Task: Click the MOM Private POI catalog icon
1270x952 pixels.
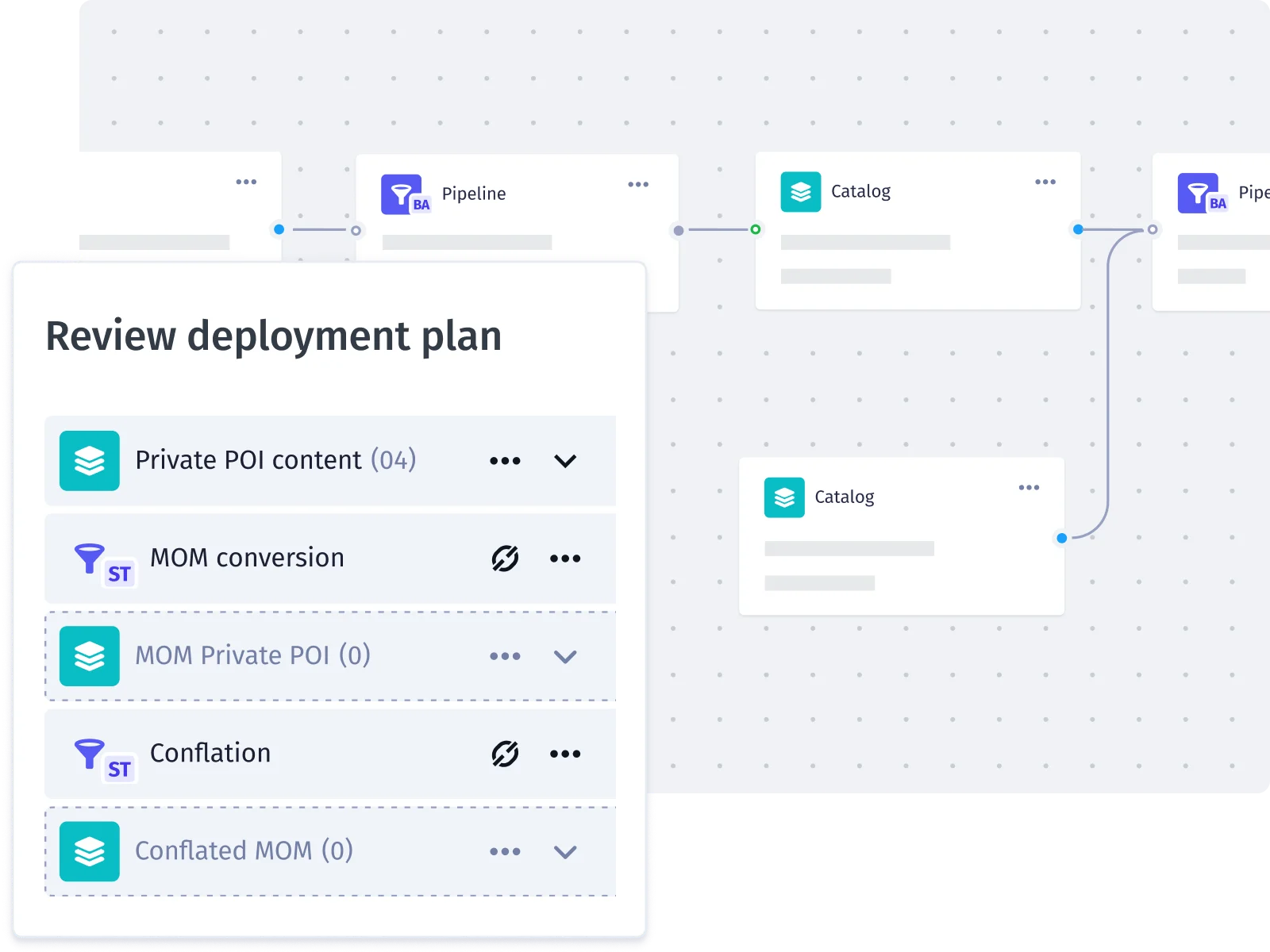Action: pyautogui.click(x=89, y=656)
